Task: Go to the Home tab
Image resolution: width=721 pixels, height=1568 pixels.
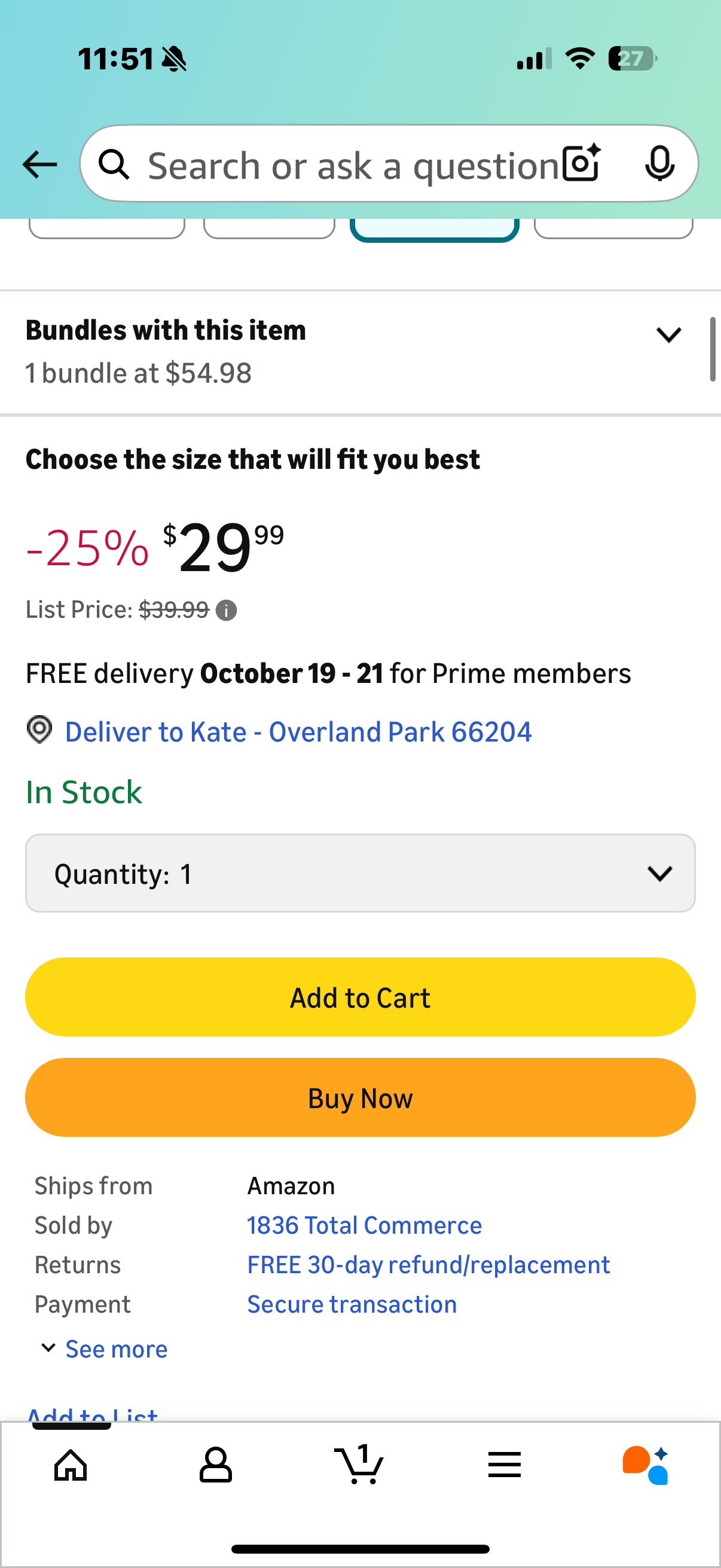Action: 71,1465
